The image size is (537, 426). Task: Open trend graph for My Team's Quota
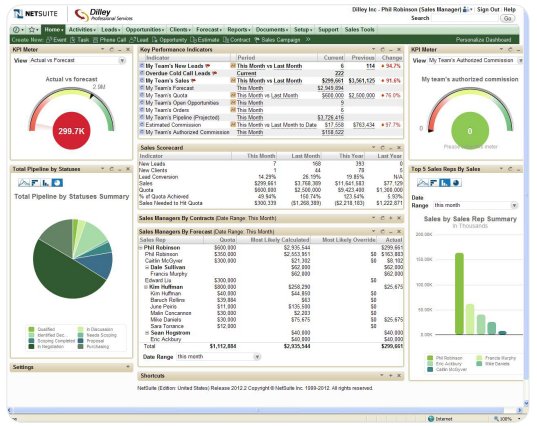(233, 95)
